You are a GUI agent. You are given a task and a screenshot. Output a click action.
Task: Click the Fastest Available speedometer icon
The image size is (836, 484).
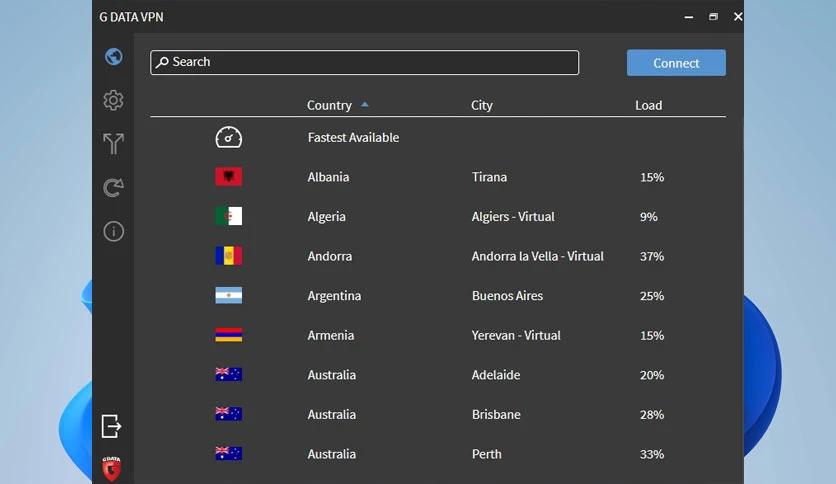tap(229, 138)
